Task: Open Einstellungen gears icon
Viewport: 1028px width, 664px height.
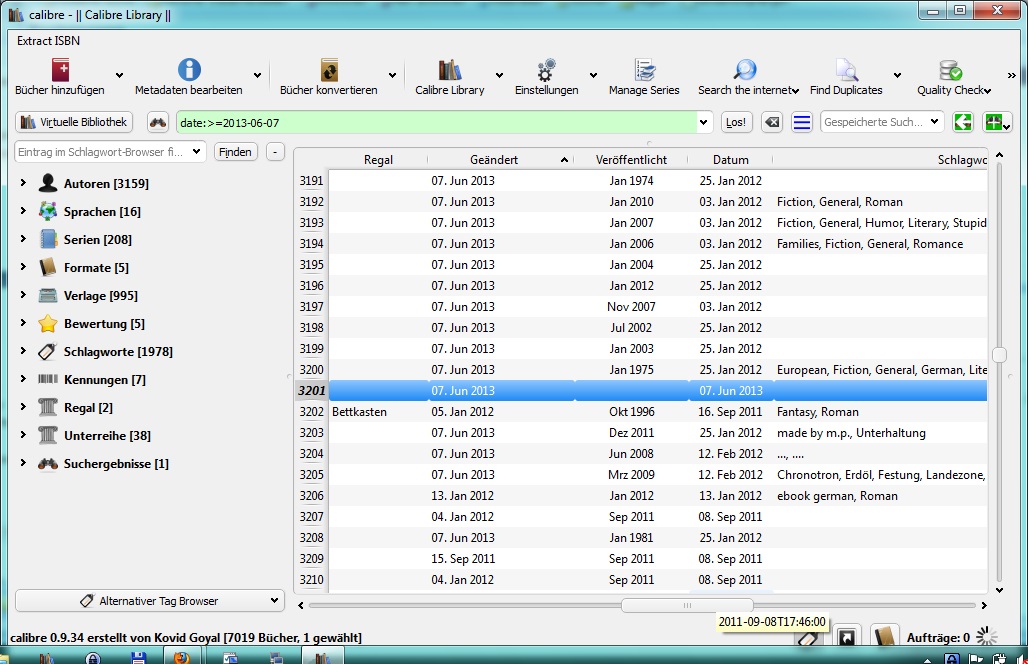Action: pyautogui.click(x=546, y=69)
